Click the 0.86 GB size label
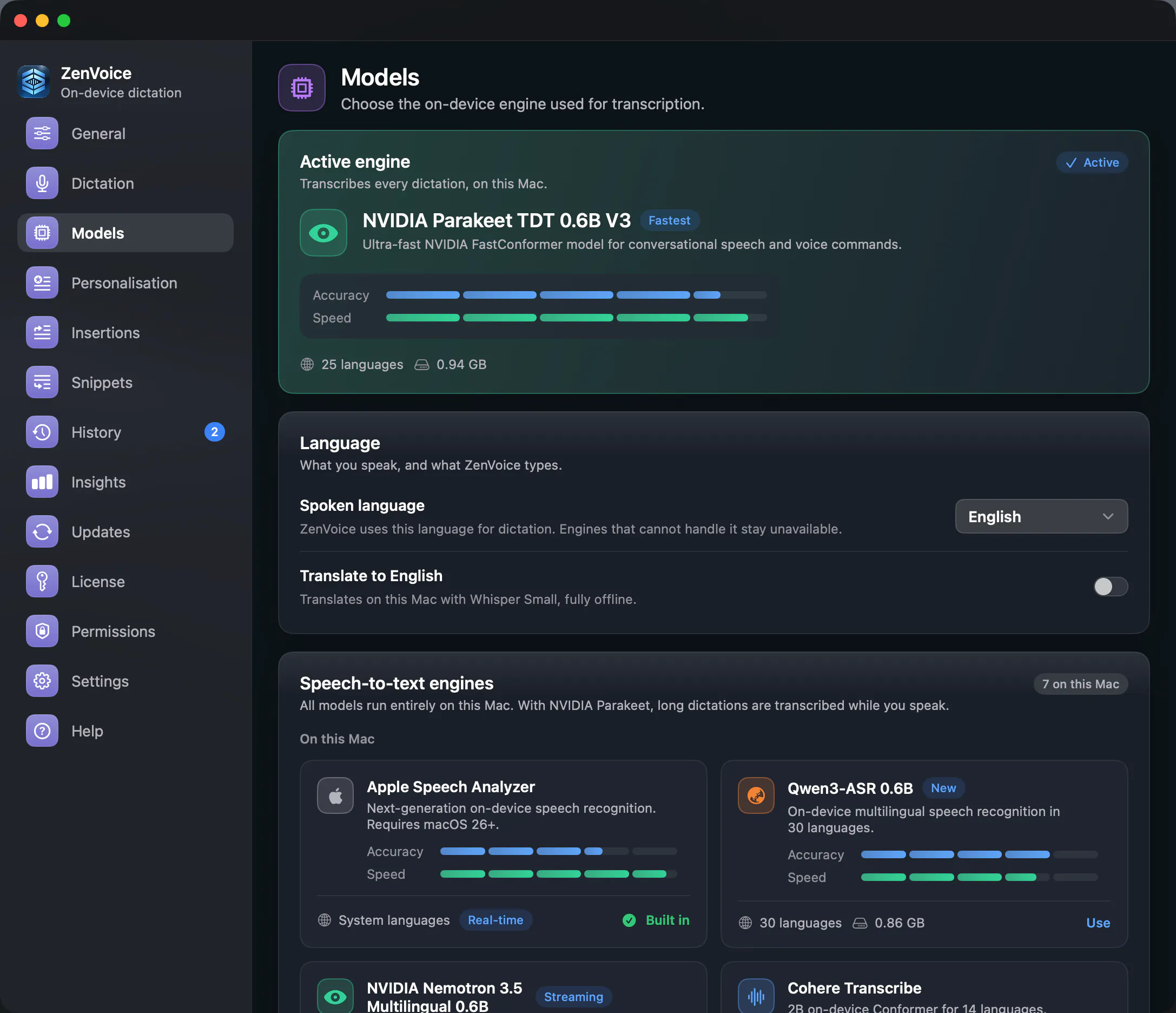 coord(900,923)
